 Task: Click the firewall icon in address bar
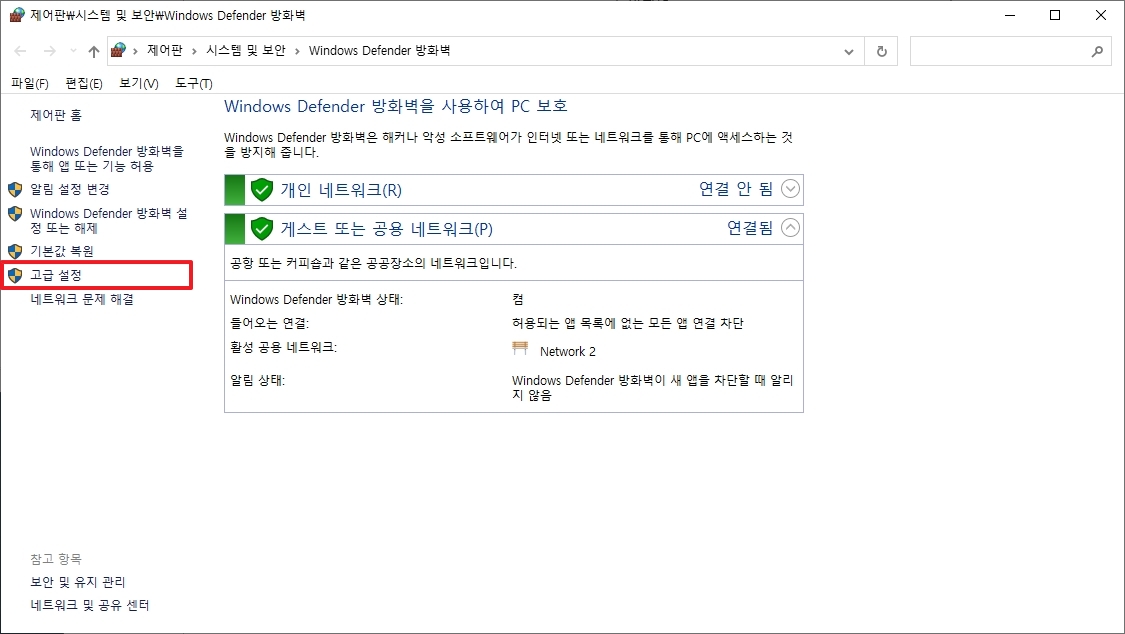(x=118, y=50)
